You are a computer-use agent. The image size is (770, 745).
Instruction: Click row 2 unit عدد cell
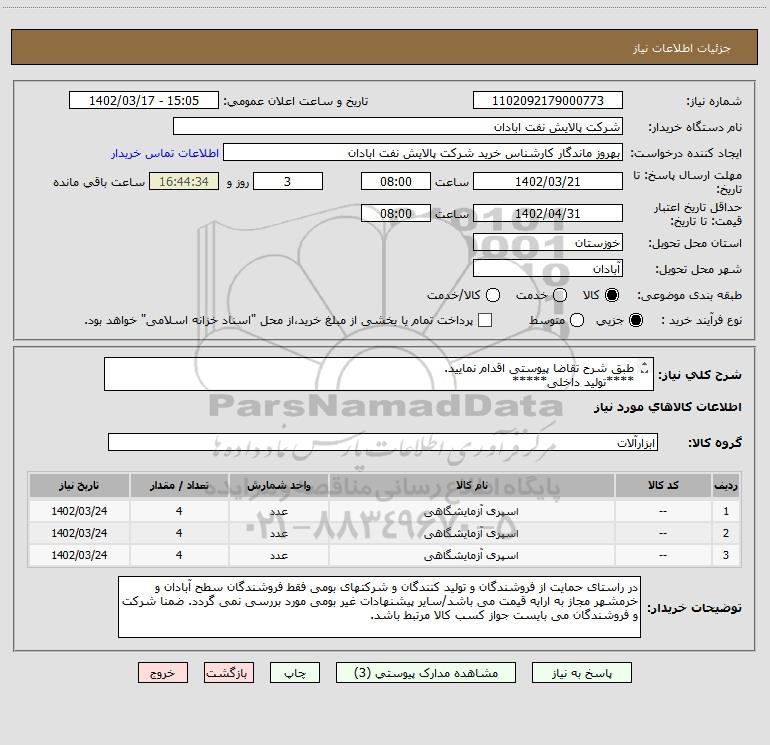pyautogui.click(x=278, y=533)
